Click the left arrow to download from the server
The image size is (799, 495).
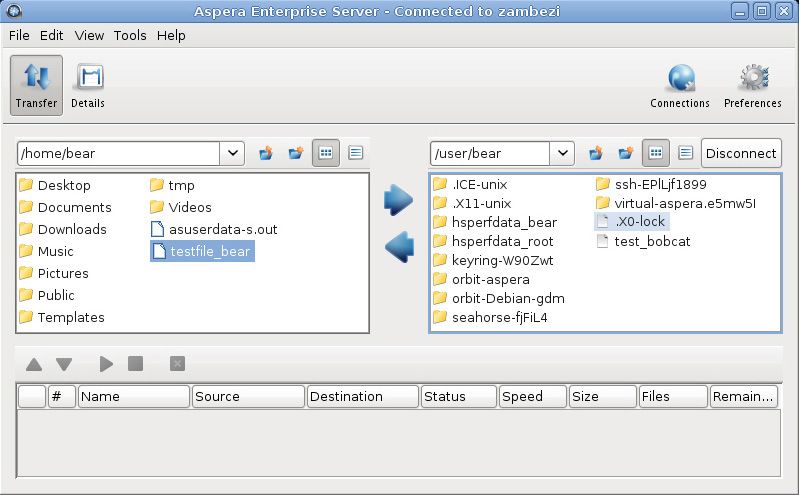pyautogui.click(x=400, y=247)
